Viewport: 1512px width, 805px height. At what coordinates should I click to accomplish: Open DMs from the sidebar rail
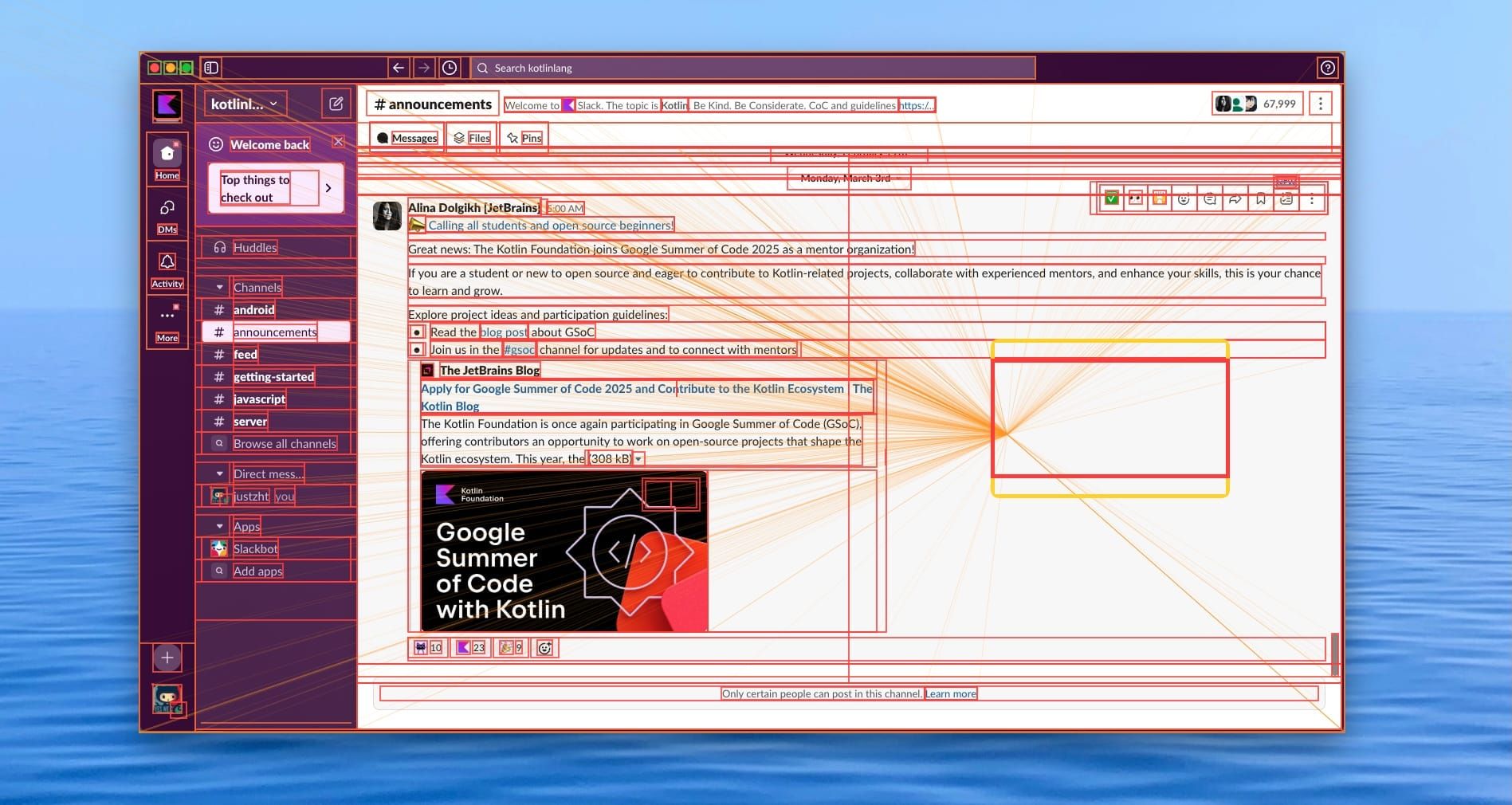167,214
